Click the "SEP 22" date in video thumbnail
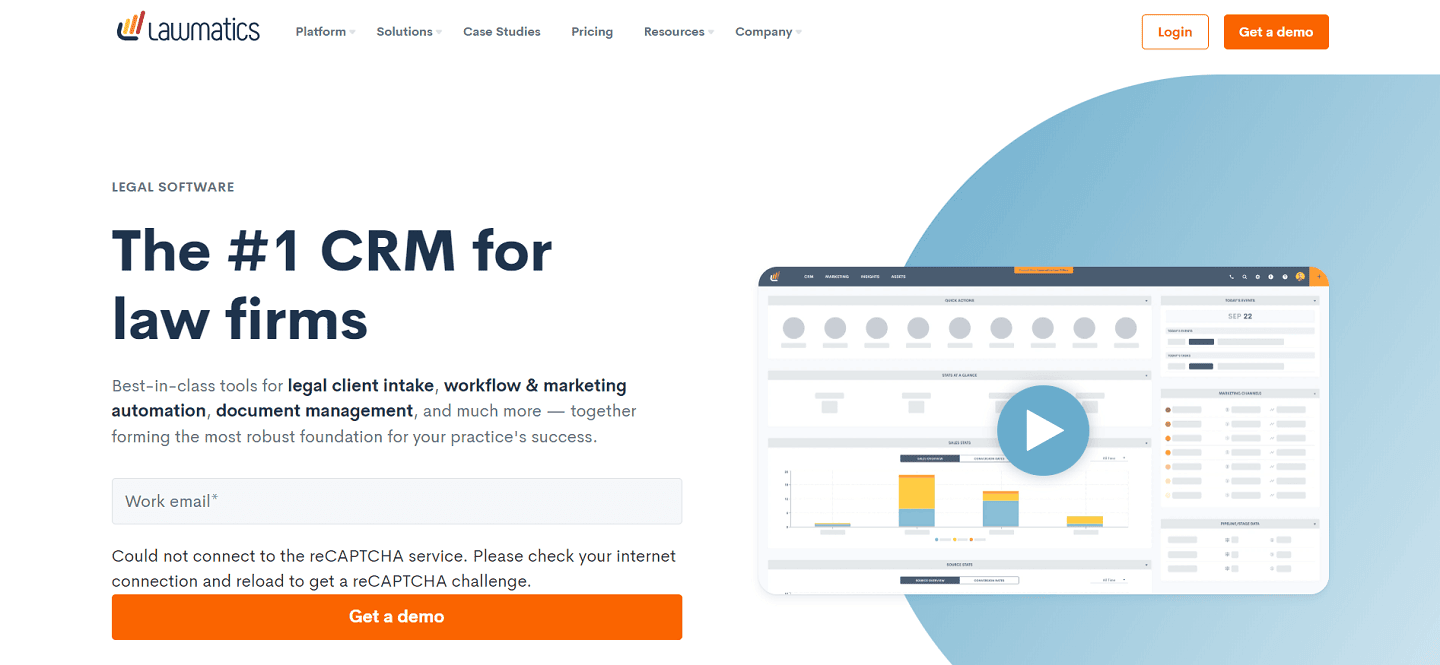The width and height of the screenshot is (1440, 665). coord(1239,316)
